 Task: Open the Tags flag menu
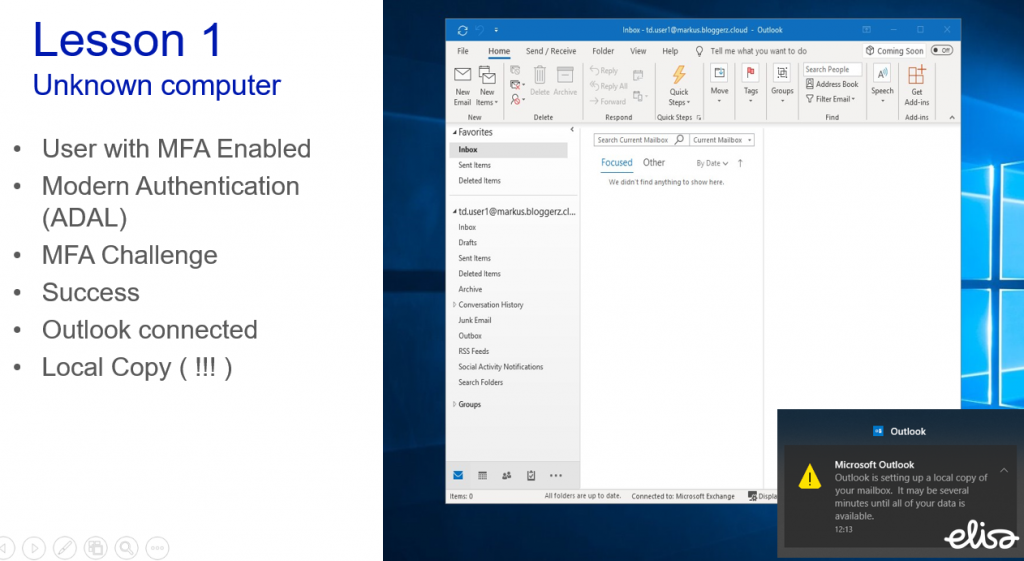point(750,84)
